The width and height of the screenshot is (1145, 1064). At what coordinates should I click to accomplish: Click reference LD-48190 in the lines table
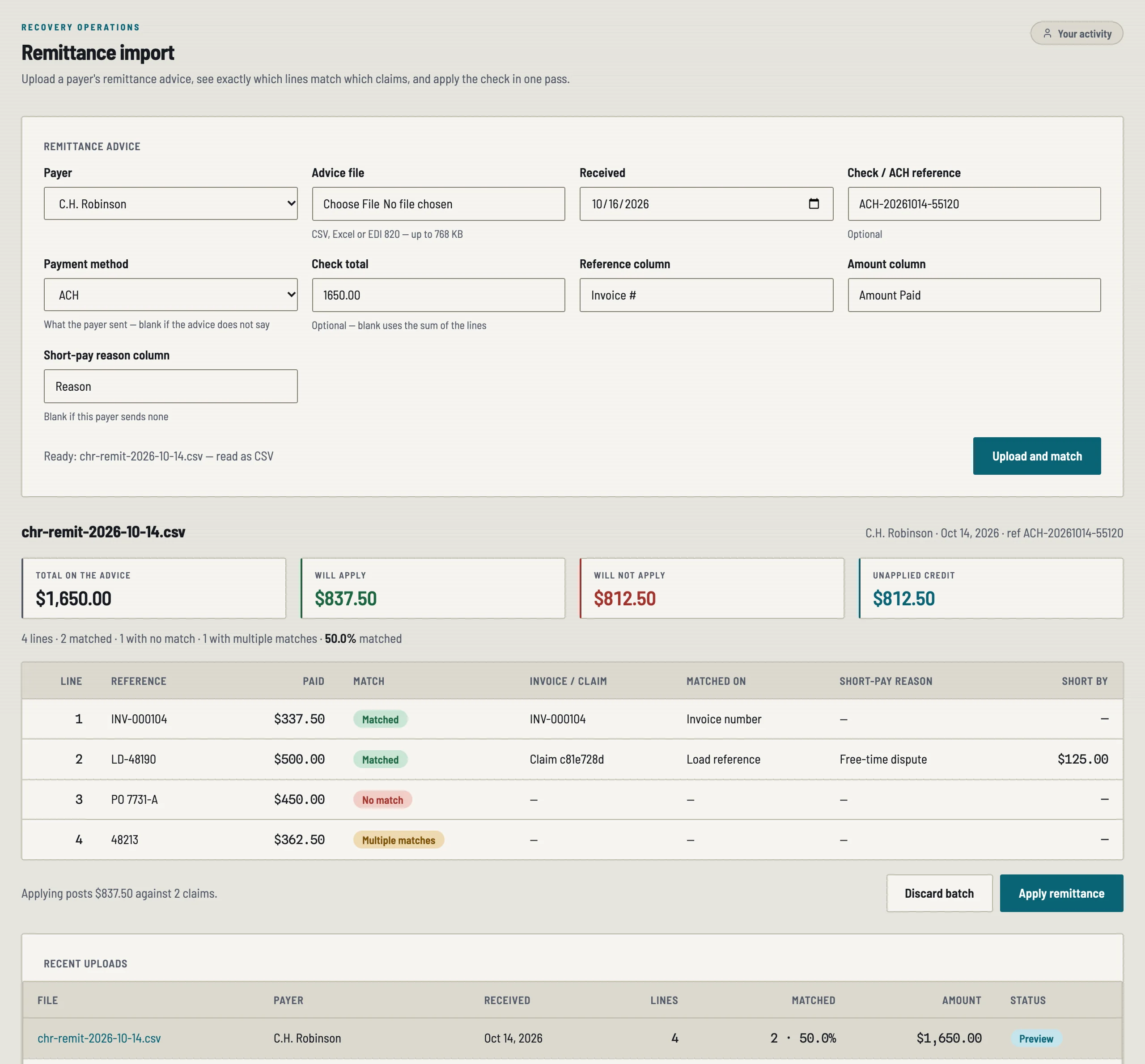coord(134,760)
